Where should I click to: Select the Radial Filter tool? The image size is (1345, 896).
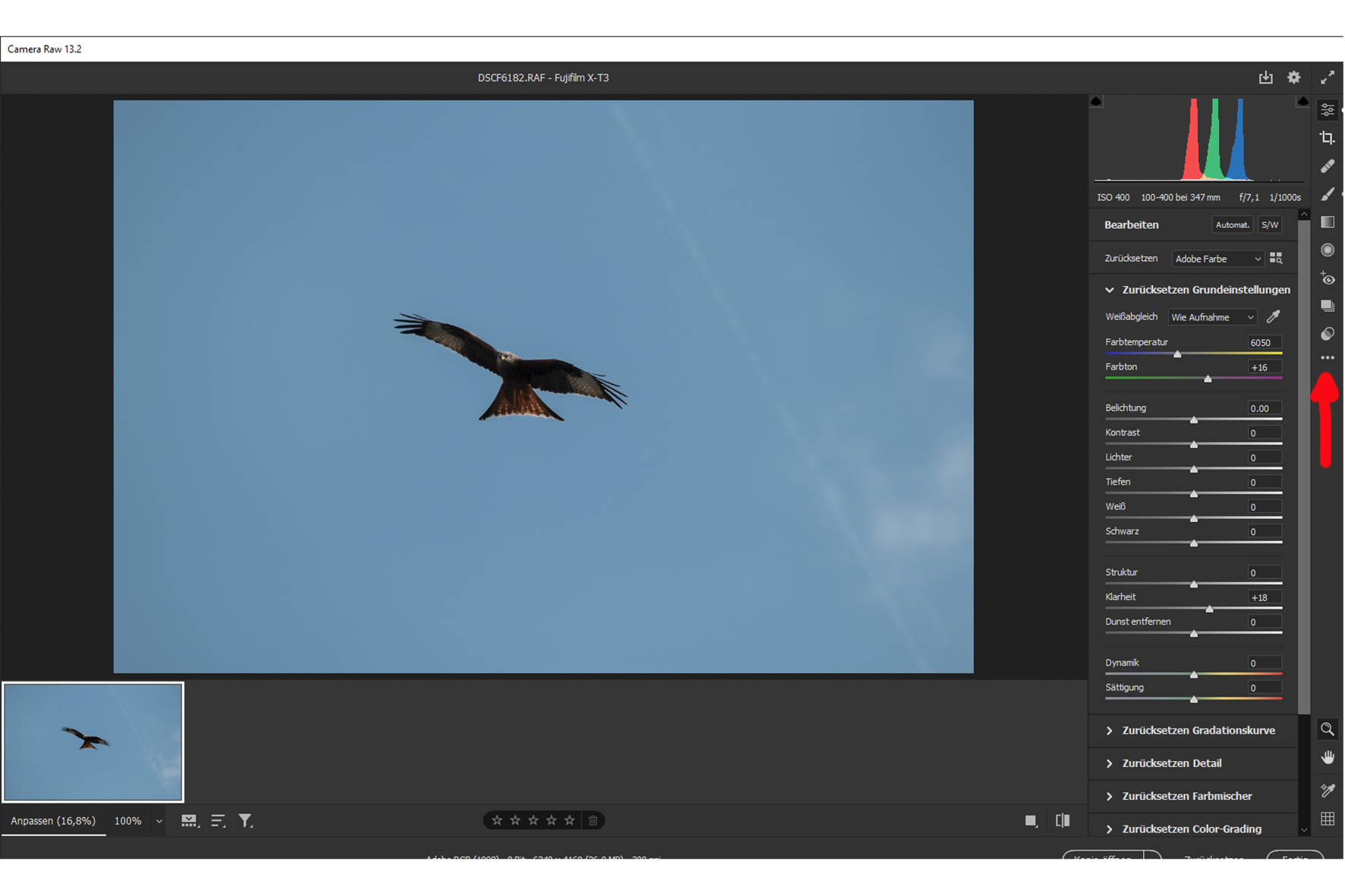click(x=1327, y=250)
